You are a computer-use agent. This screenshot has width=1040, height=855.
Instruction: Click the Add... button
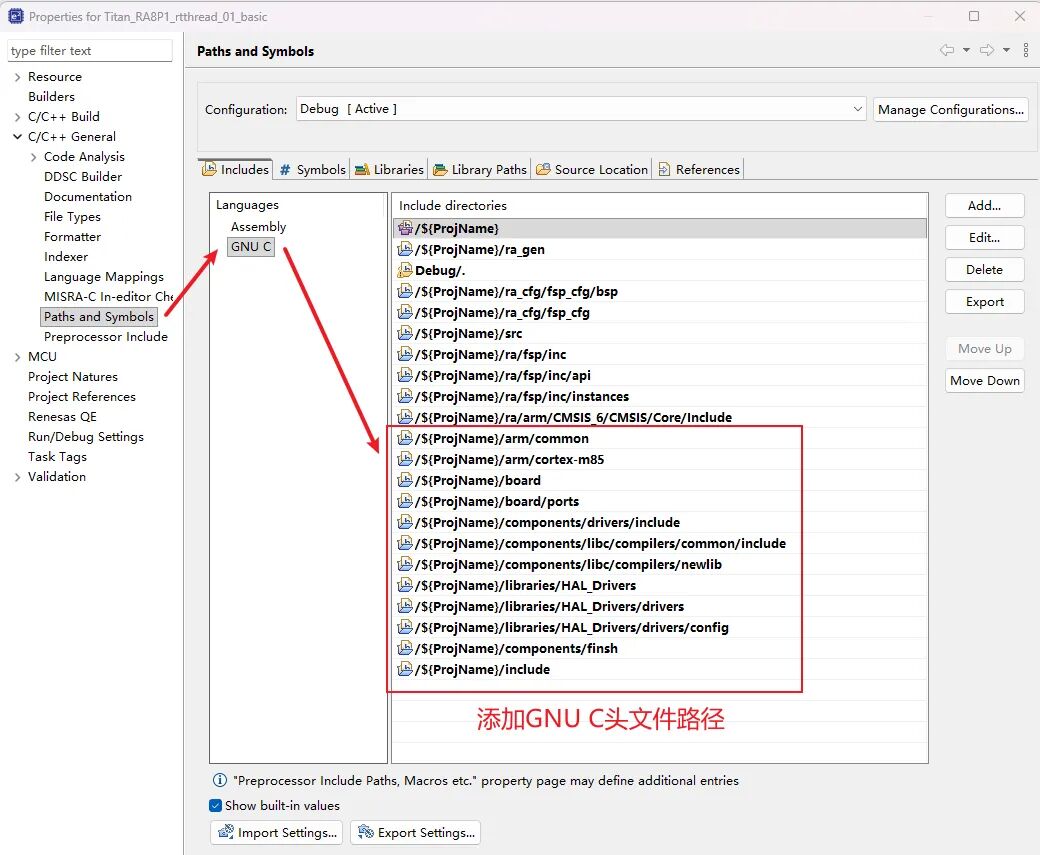point(984,205)
